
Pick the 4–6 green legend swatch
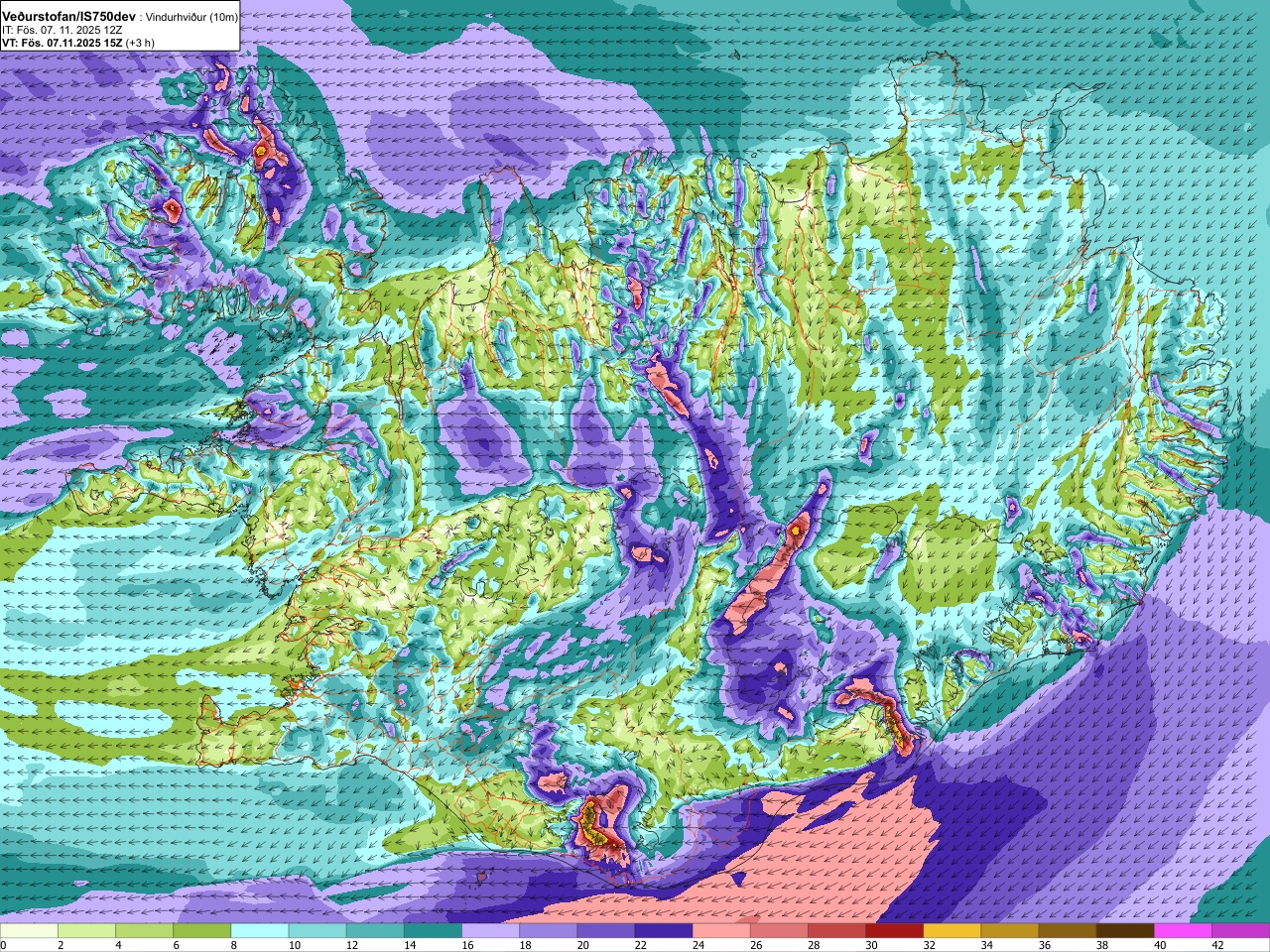[145, 931]
